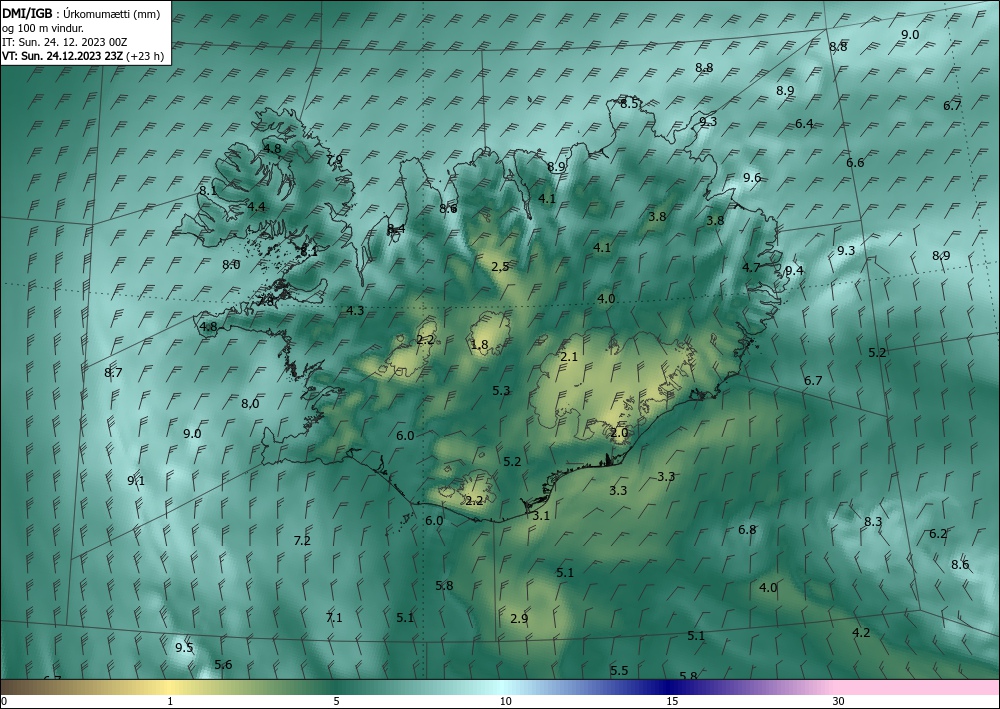The image size is (1000, 709).
Task: Click the 'DMI/IGB : Úrkomumætti (mm)' title text
Action: (81, 14)
